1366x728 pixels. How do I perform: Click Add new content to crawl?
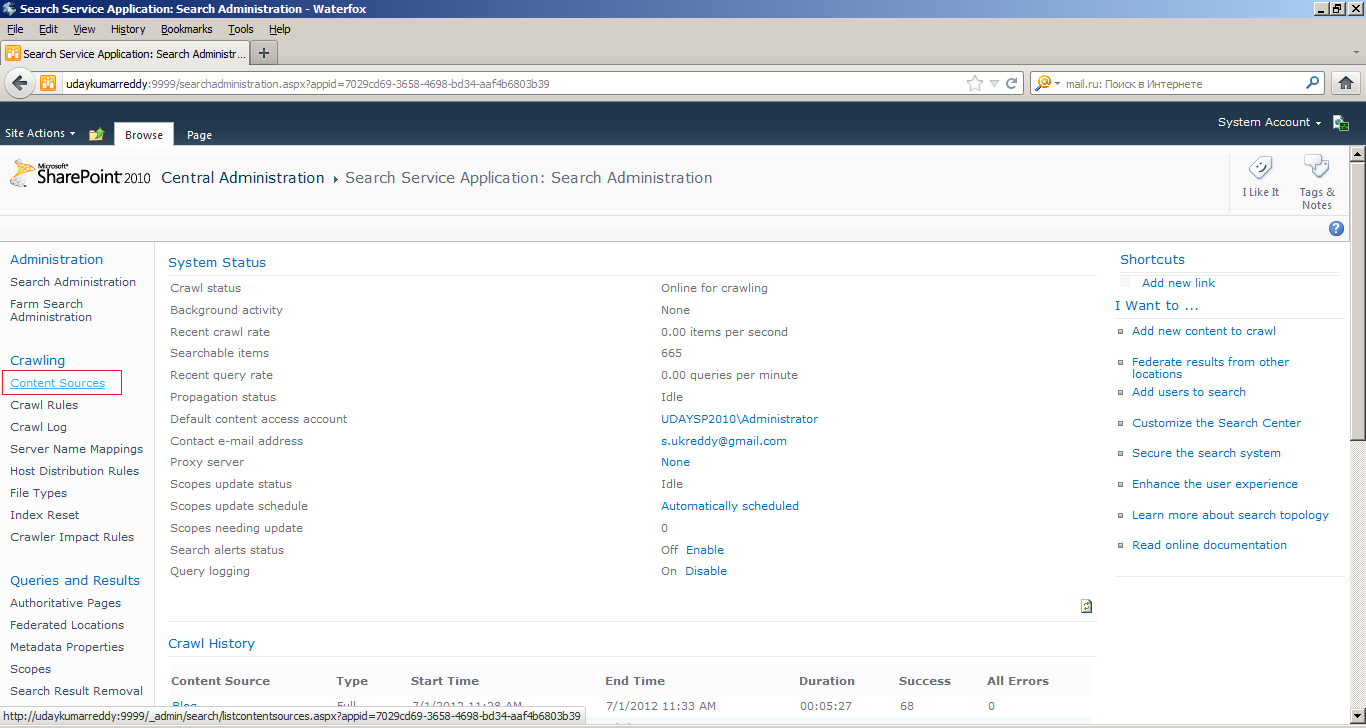[1204, 331]
